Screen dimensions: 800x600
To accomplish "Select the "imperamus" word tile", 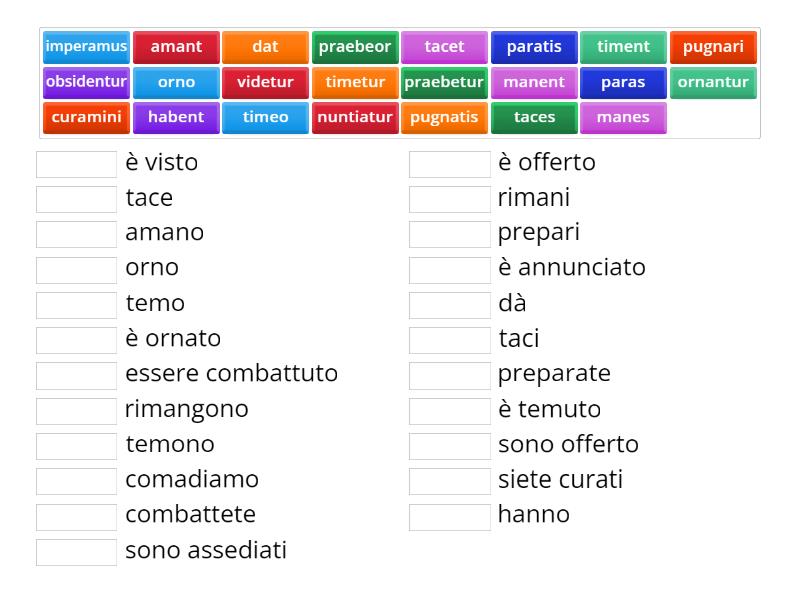I will (85, 45).
